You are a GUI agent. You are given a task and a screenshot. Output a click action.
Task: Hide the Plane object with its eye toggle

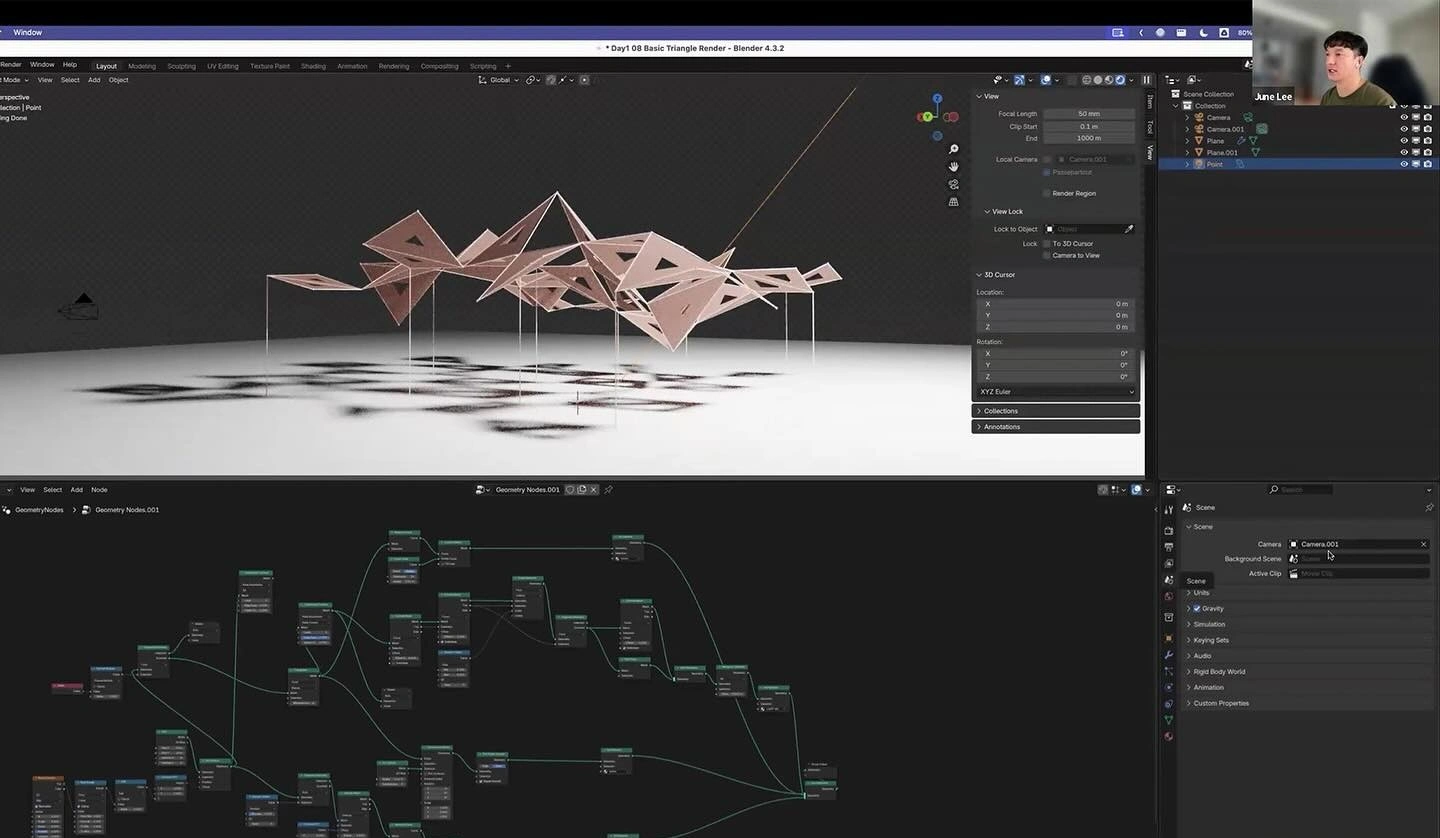point(1404,140)
